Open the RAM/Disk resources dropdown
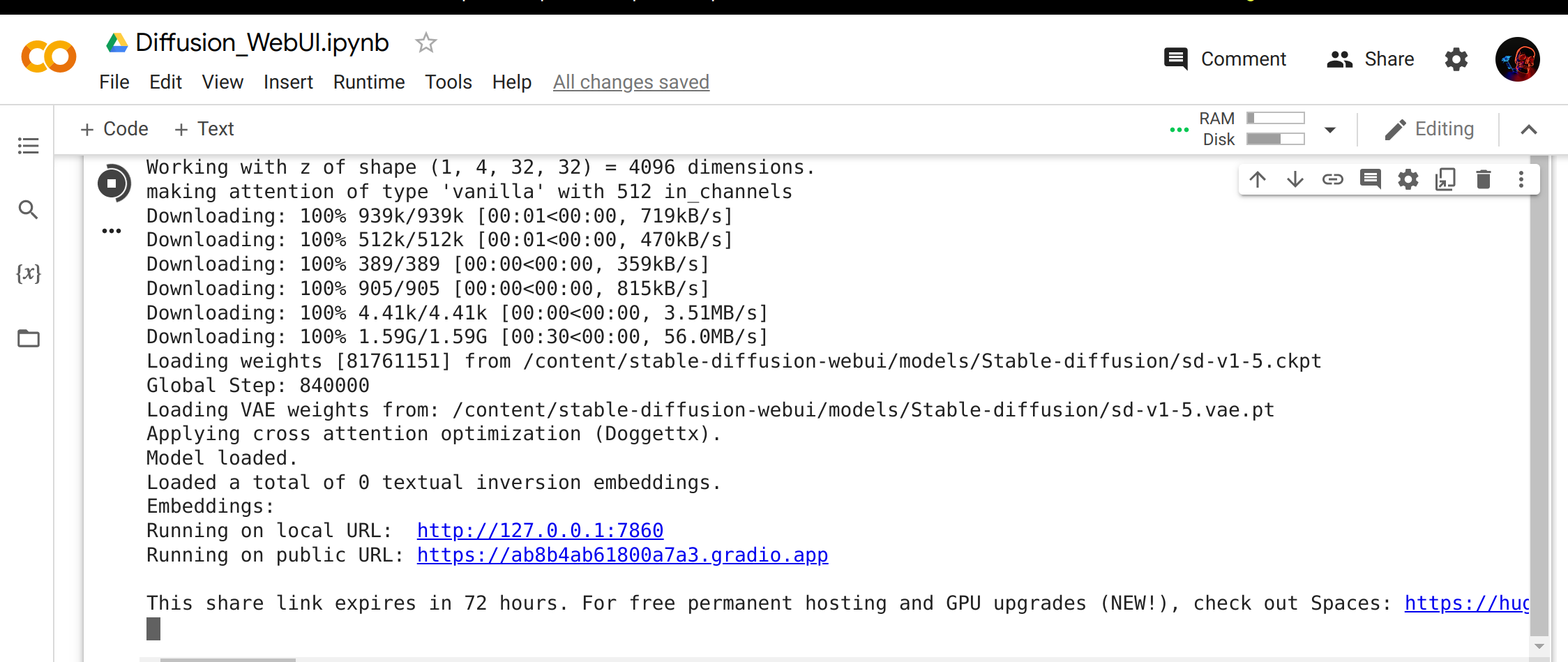This screenshot has height=662, width=1568. 1329,129
